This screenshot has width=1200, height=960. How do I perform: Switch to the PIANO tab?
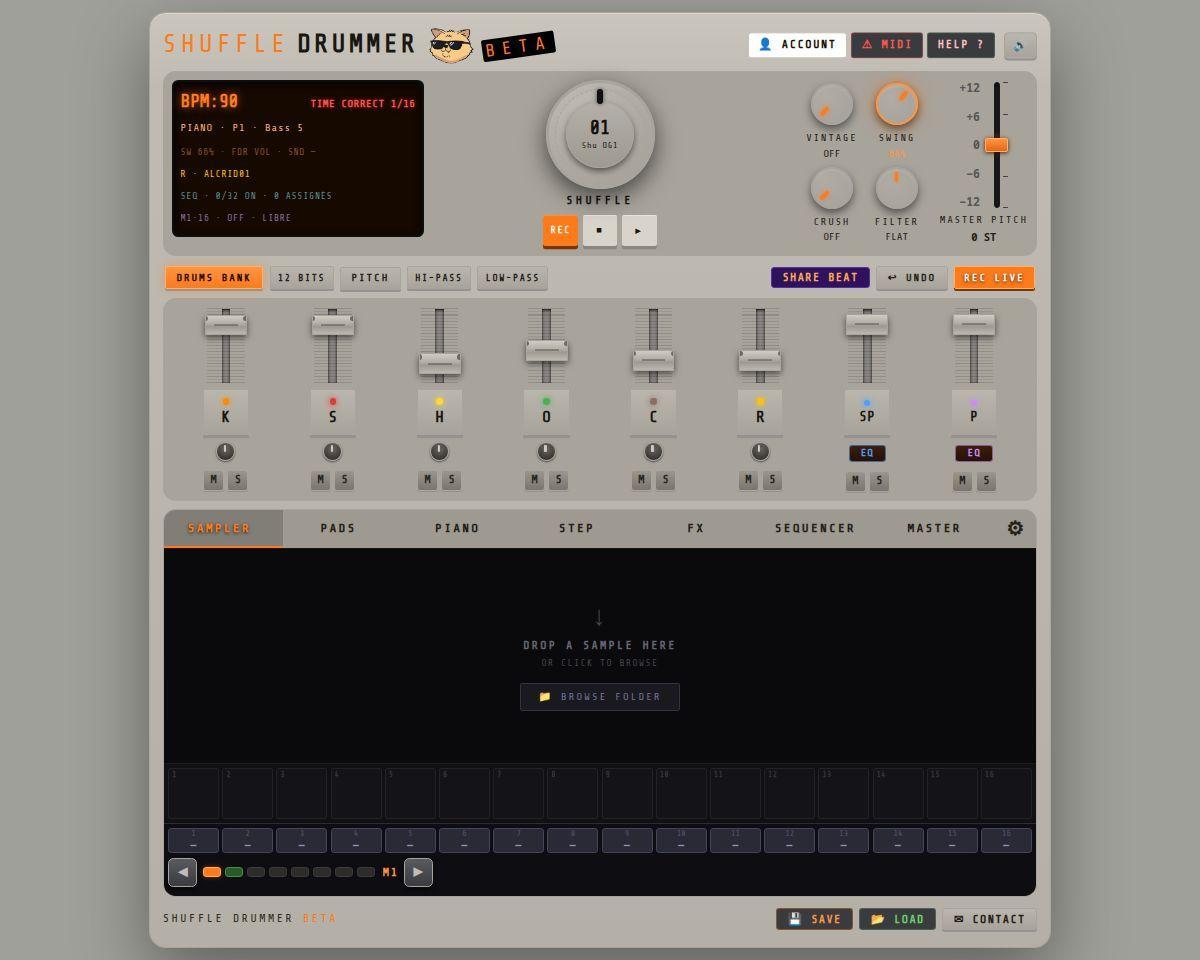(457, 528)
